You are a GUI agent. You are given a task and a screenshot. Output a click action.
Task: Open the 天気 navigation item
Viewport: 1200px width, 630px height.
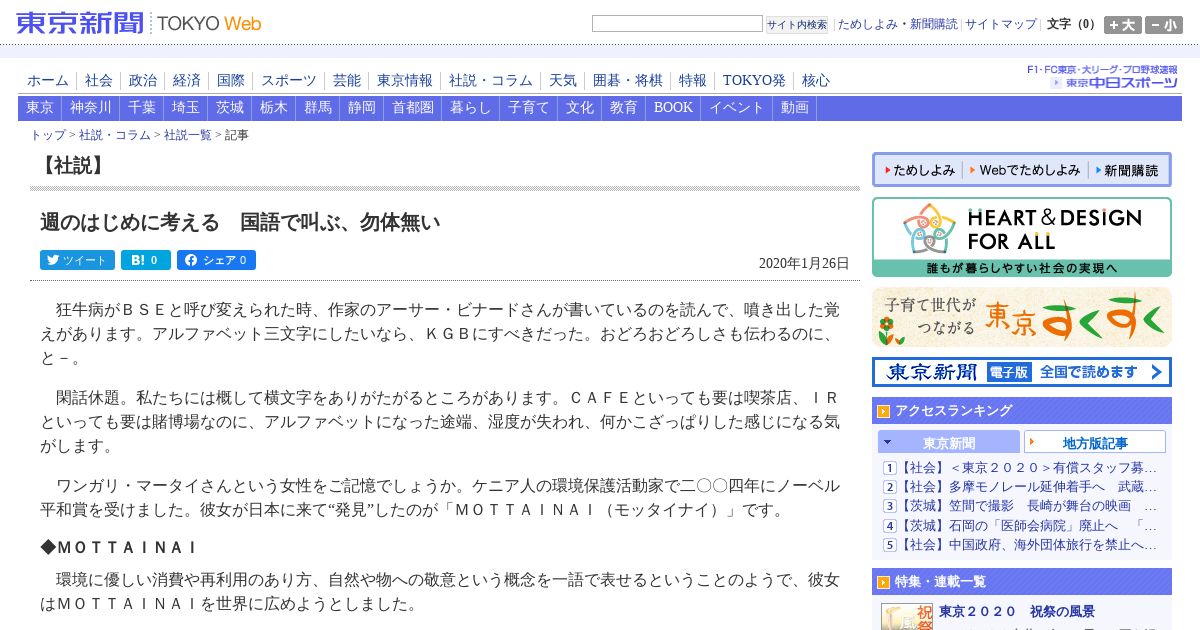563,81
